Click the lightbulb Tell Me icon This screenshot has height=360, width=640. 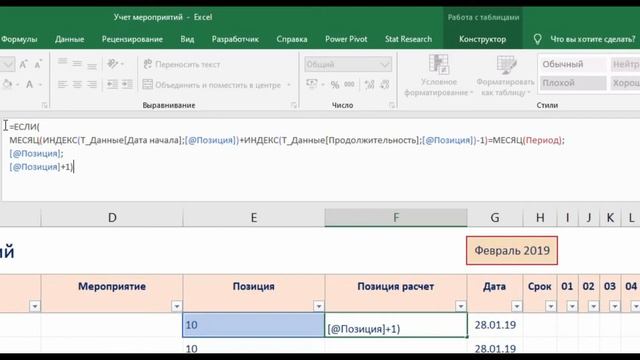click(x=538, y=39)
